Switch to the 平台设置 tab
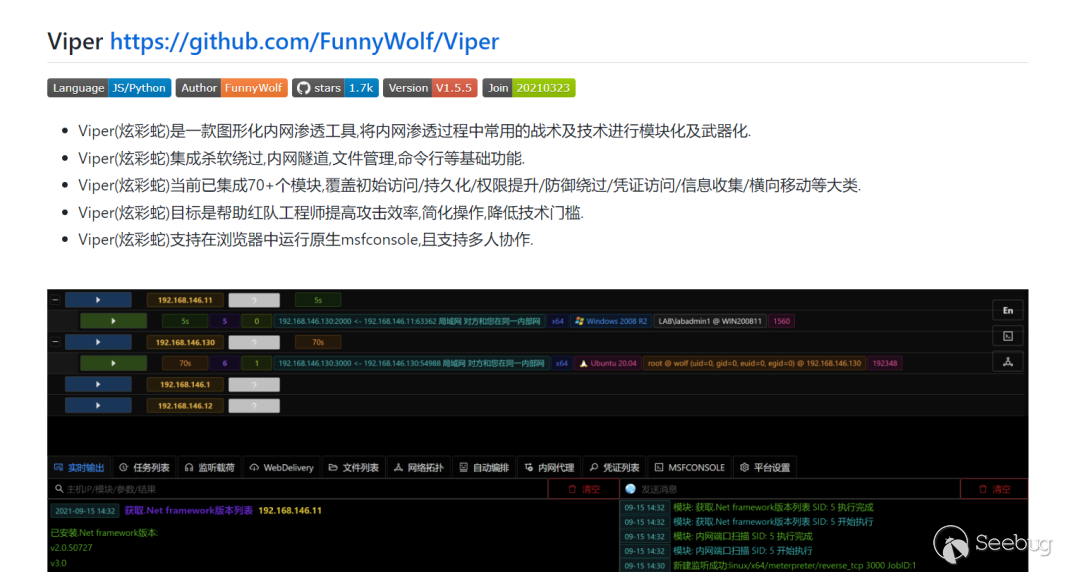Image resolution: width=1080 pixels, height=572 pixels. [x=764, y=467]
